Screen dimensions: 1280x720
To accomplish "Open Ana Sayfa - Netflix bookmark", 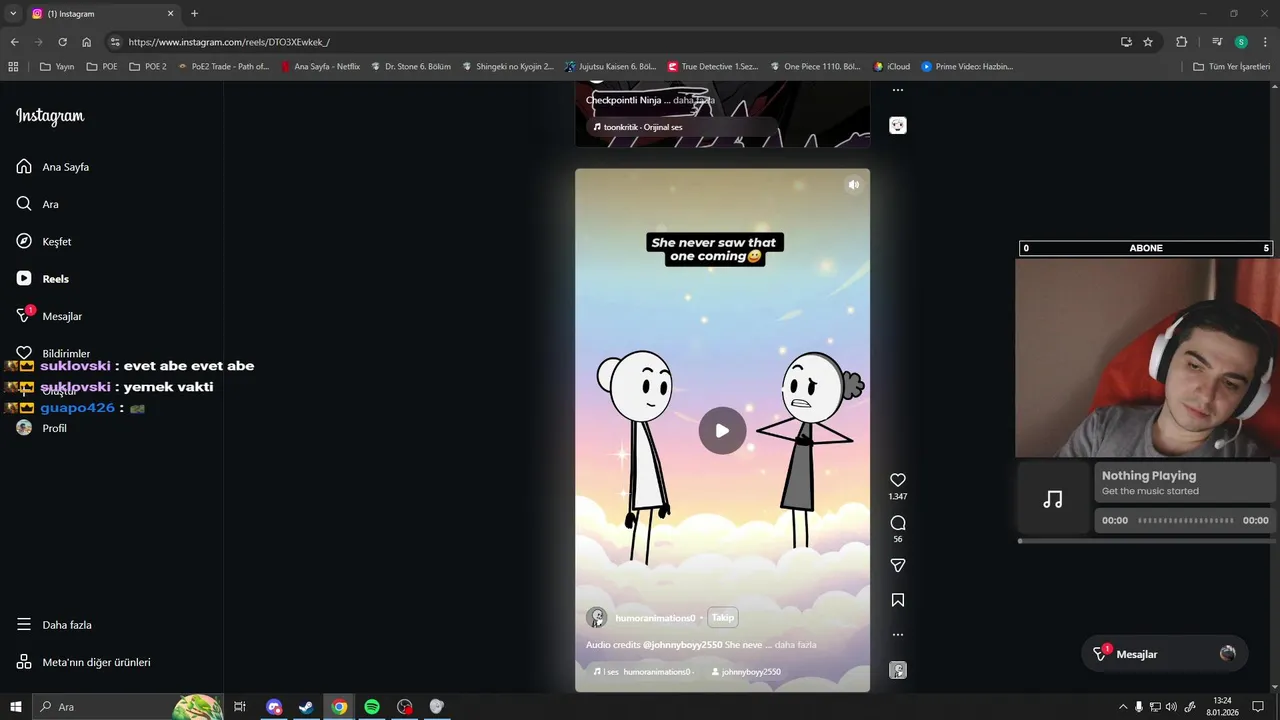I will [320, 67].
